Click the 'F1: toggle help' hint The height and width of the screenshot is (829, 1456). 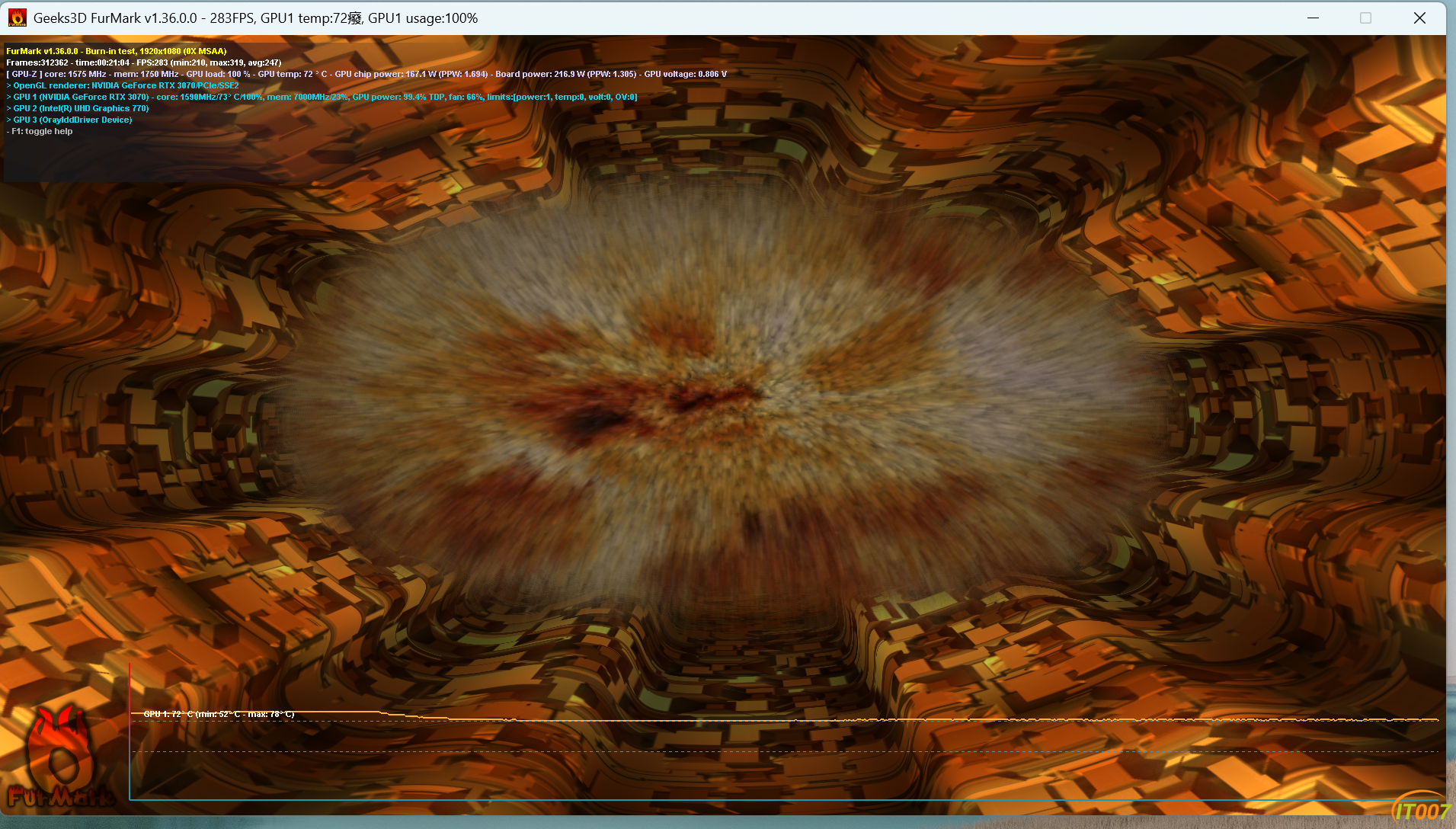click(40, 131)
